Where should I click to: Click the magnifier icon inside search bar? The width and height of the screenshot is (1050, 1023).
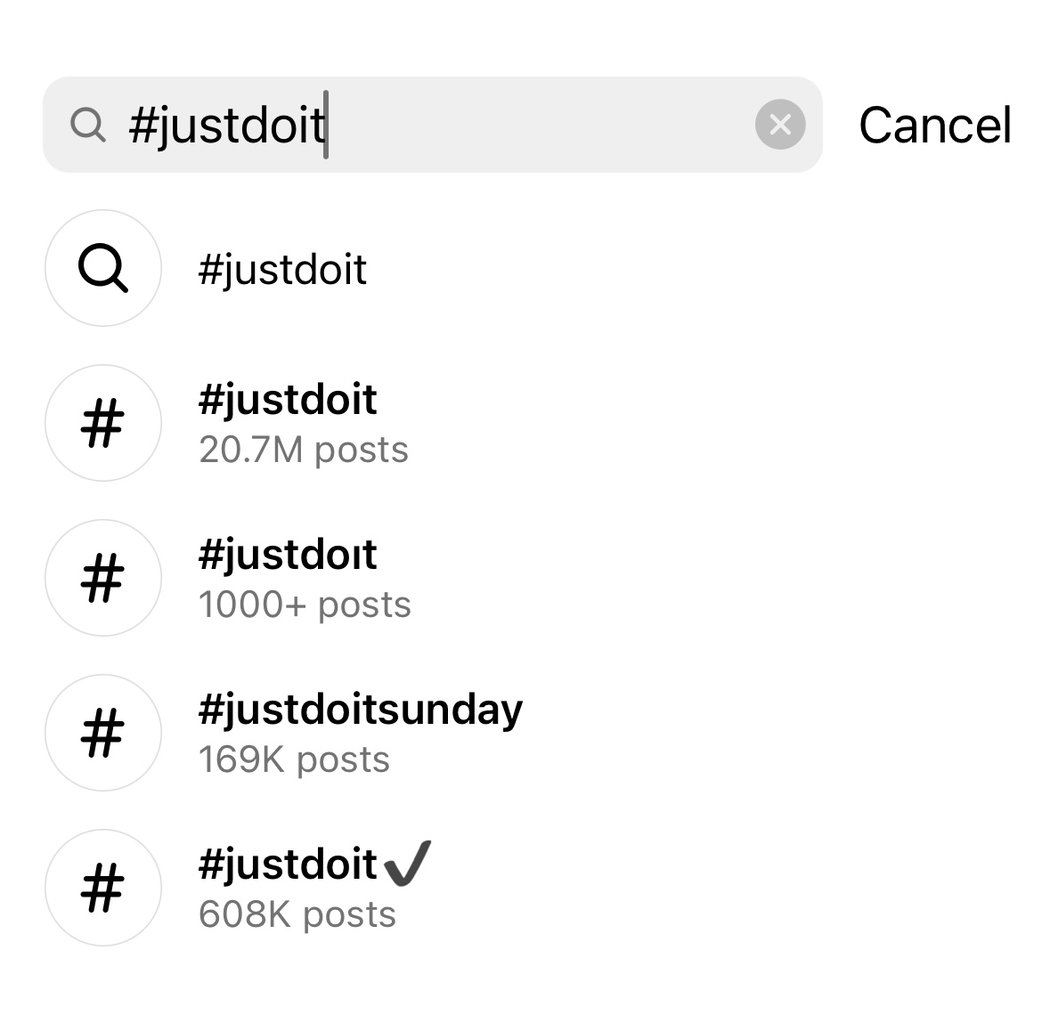88,126
